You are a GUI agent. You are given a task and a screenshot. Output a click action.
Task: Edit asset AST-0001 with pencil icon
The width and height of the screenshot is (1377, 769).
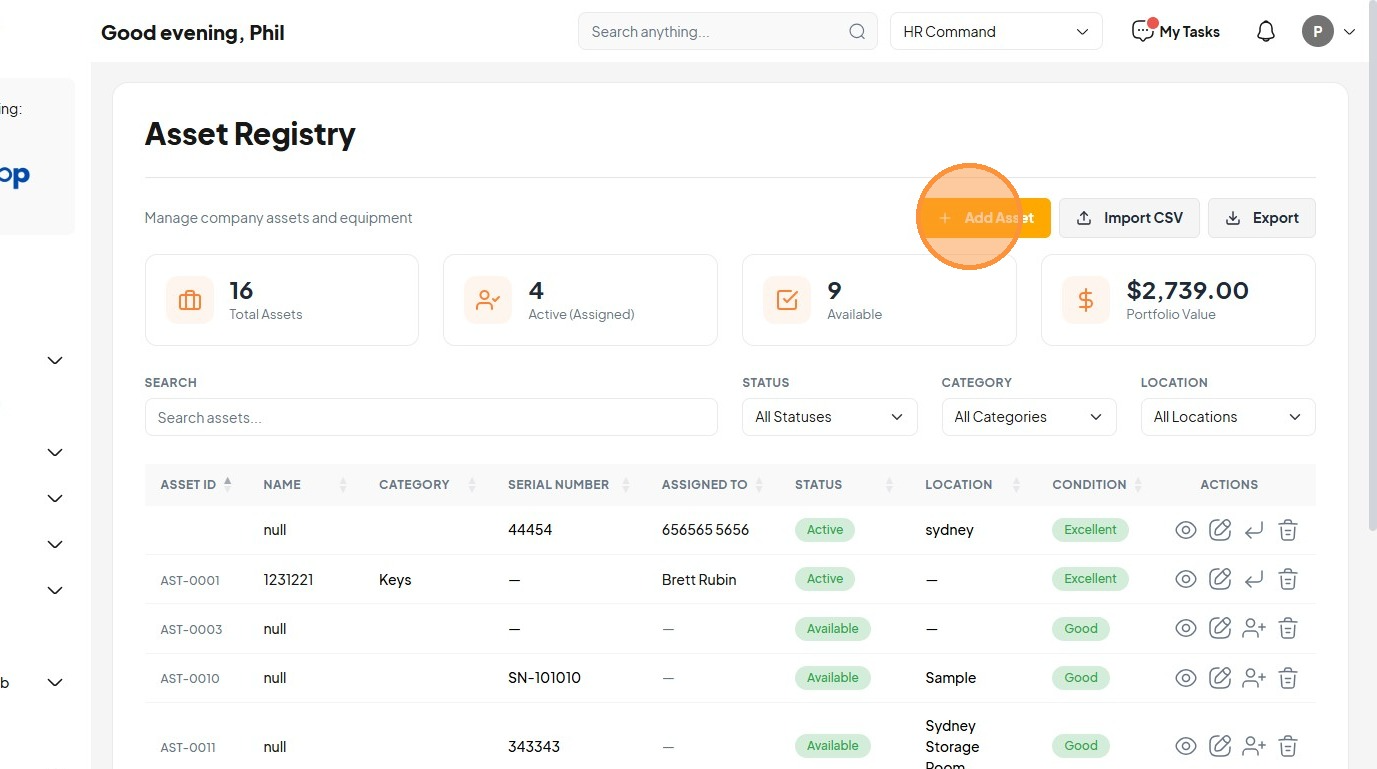coord(1220,579)
